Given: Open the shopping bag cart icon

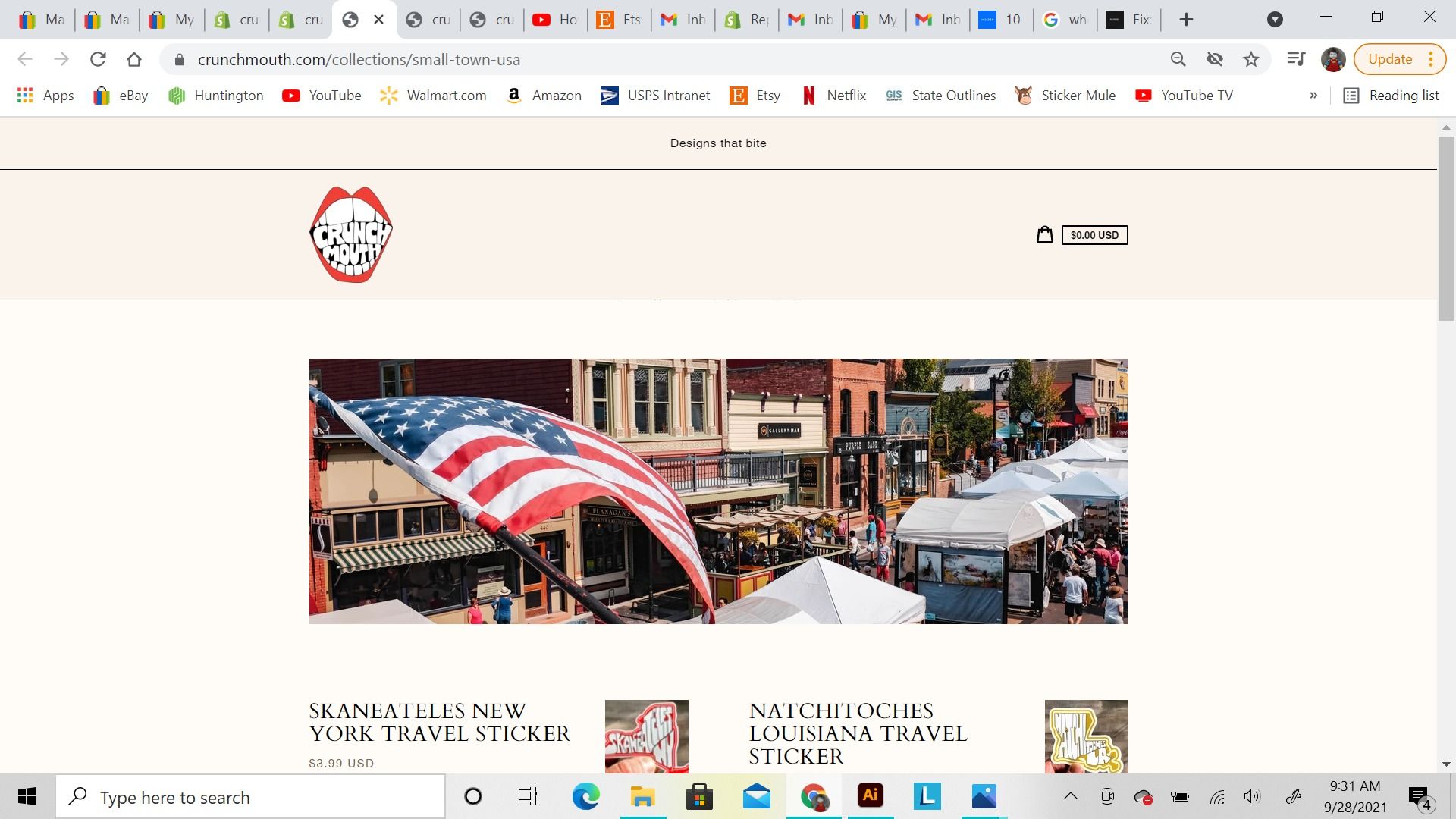Looking at the screenshot, I should click(x=1044, y=234).
